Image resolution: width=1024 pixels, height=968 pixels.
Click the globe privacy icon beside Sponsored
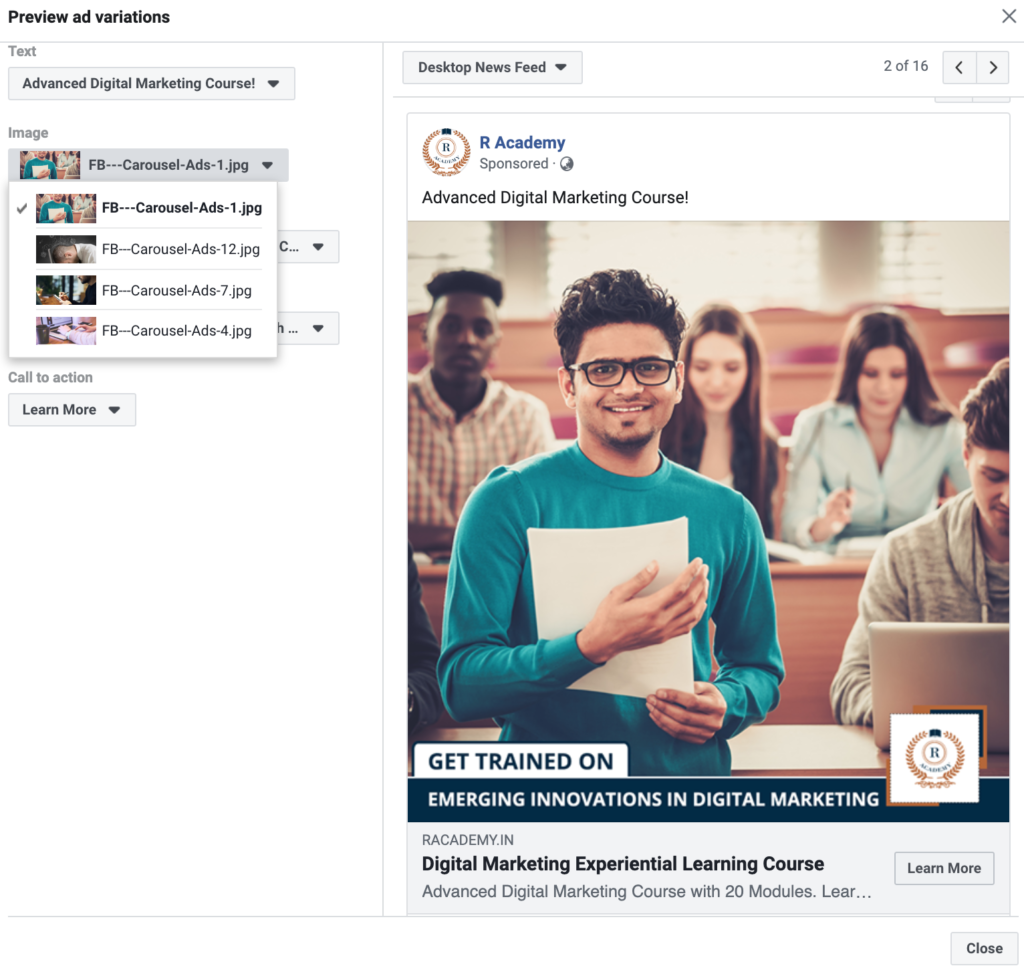tap(568, 164)
